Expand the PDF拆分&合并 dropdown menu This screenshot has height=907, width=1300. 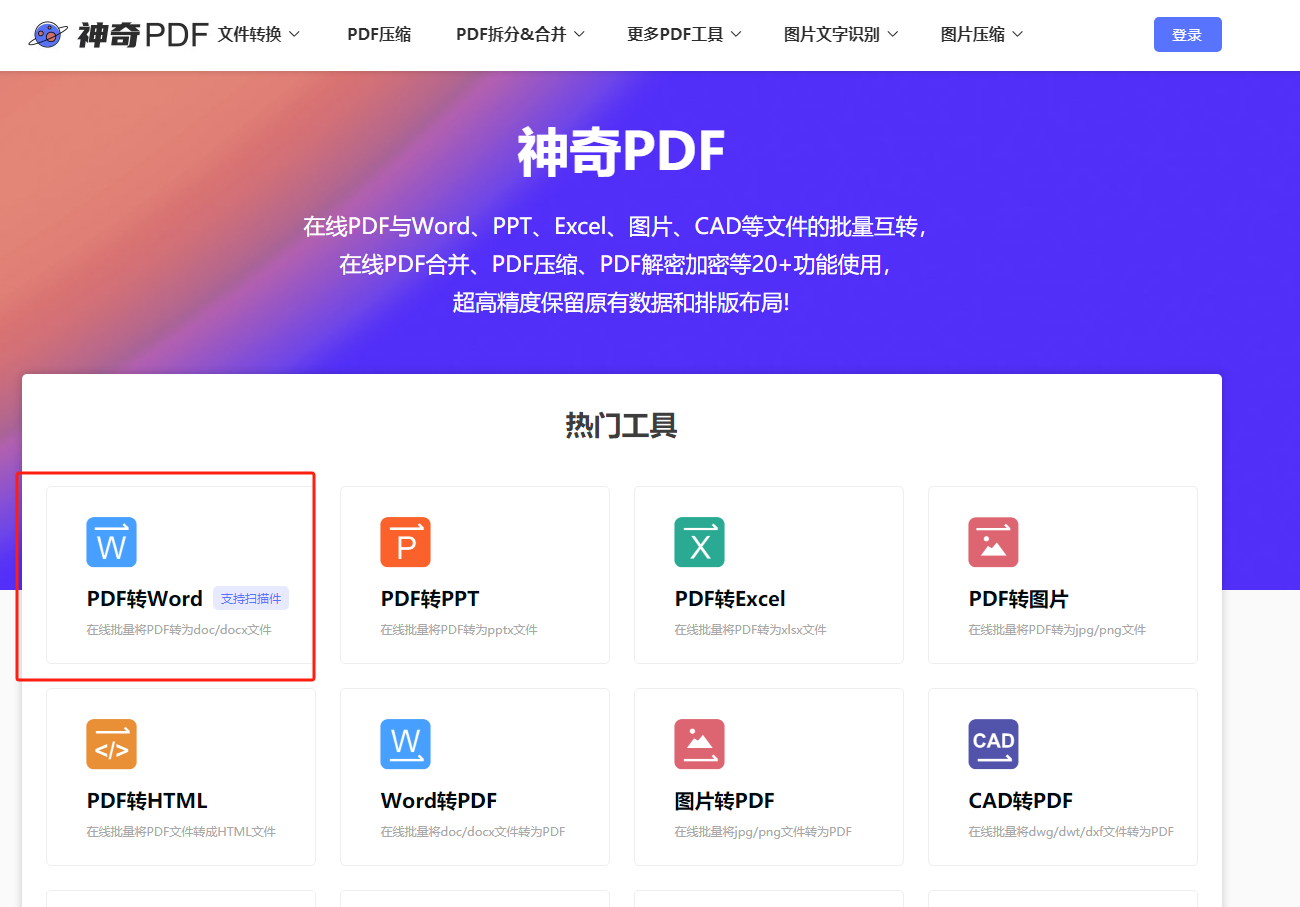[x=520, y=35]
